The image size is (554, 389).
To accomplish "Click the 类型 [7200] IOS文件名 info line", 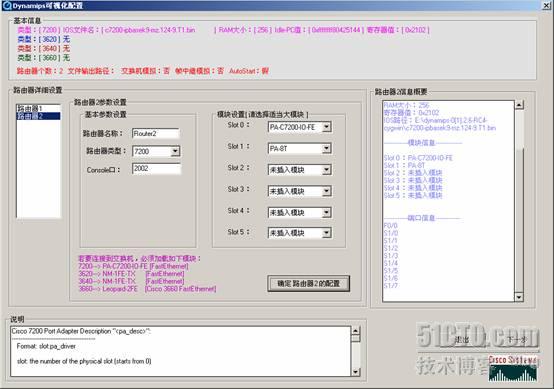I will pos(223,30).
